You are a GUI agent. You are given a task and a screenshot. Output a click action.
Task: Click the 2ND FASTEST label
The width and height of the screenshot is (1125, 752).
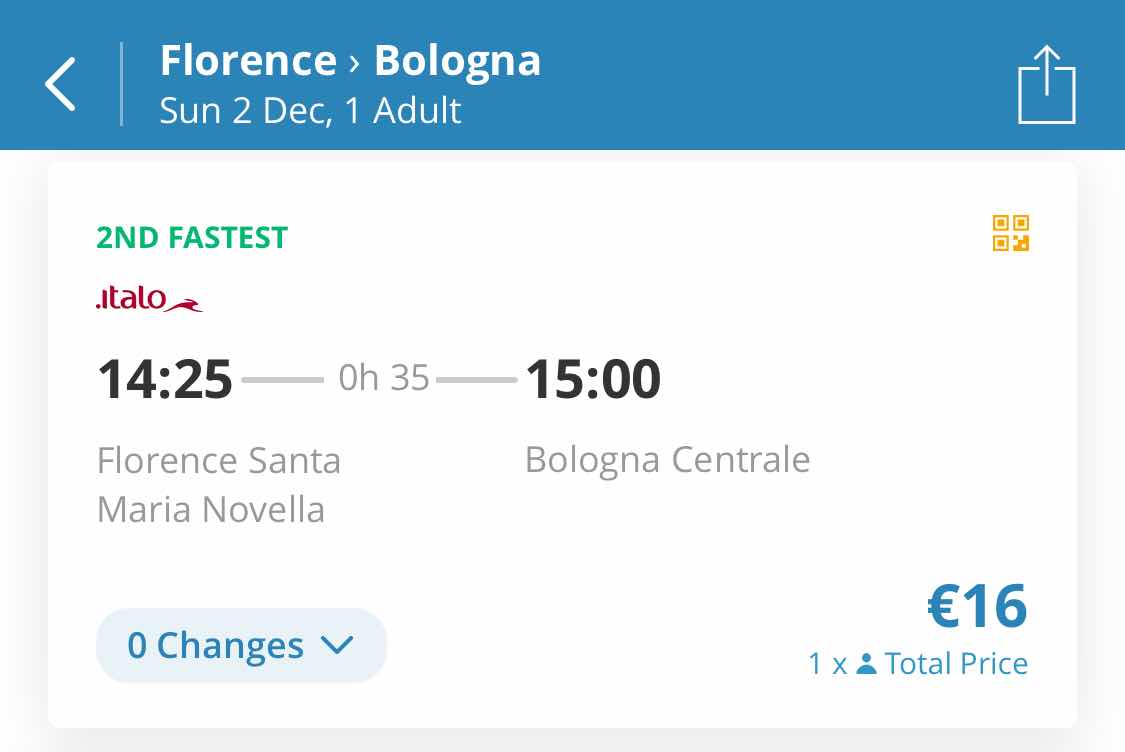[x=192, y=238]
